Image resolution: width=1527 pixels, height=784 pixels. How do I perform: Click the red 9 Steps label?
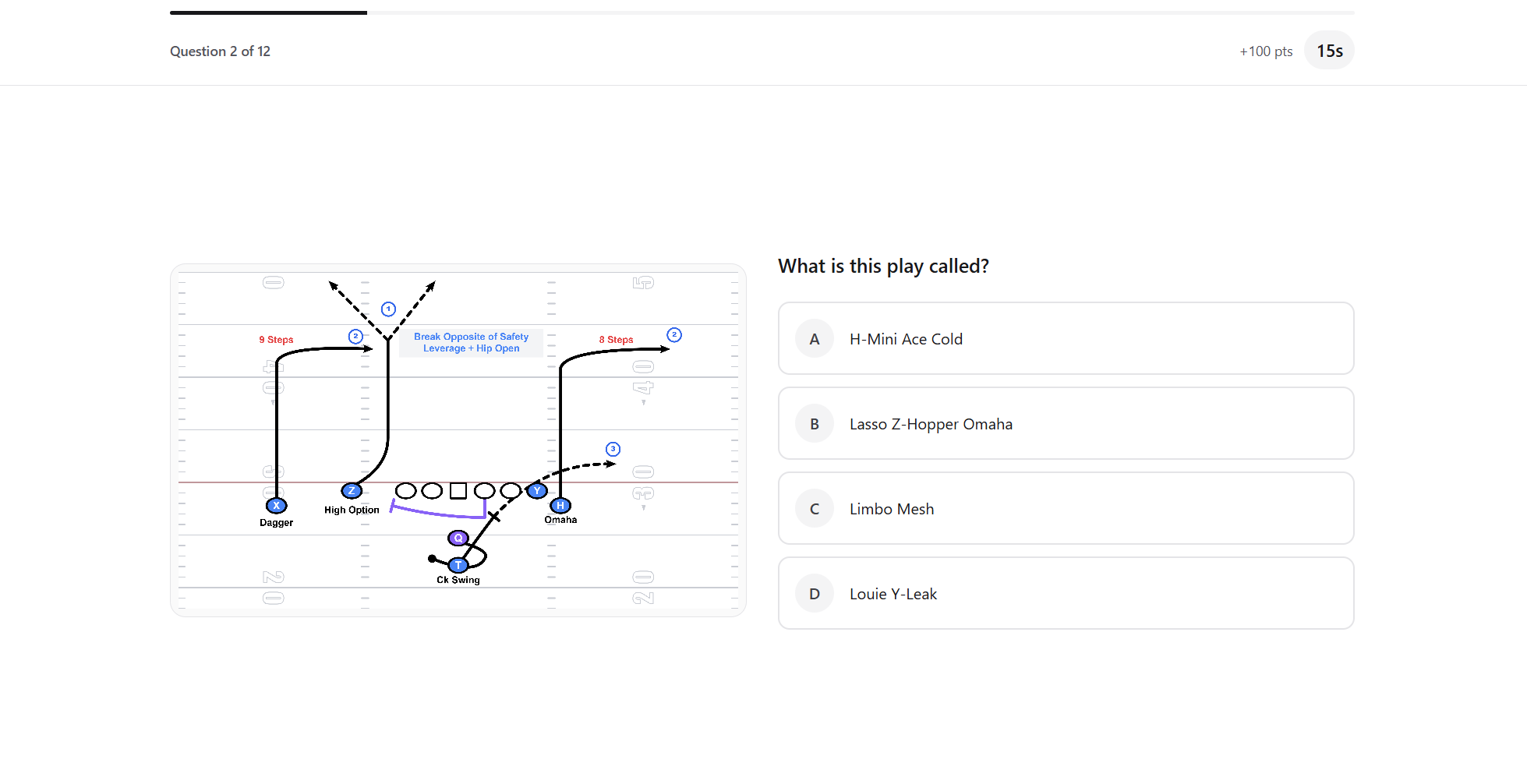[276, 340]
